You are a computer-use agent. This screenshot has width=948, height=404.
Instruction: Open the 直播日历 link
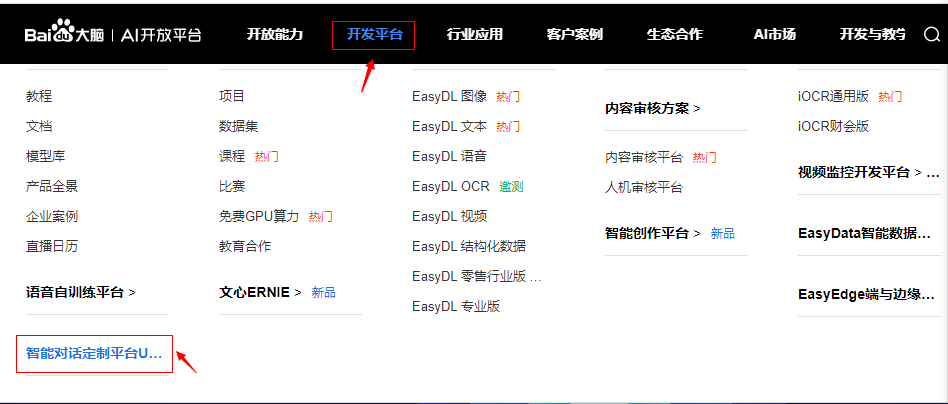52,246
